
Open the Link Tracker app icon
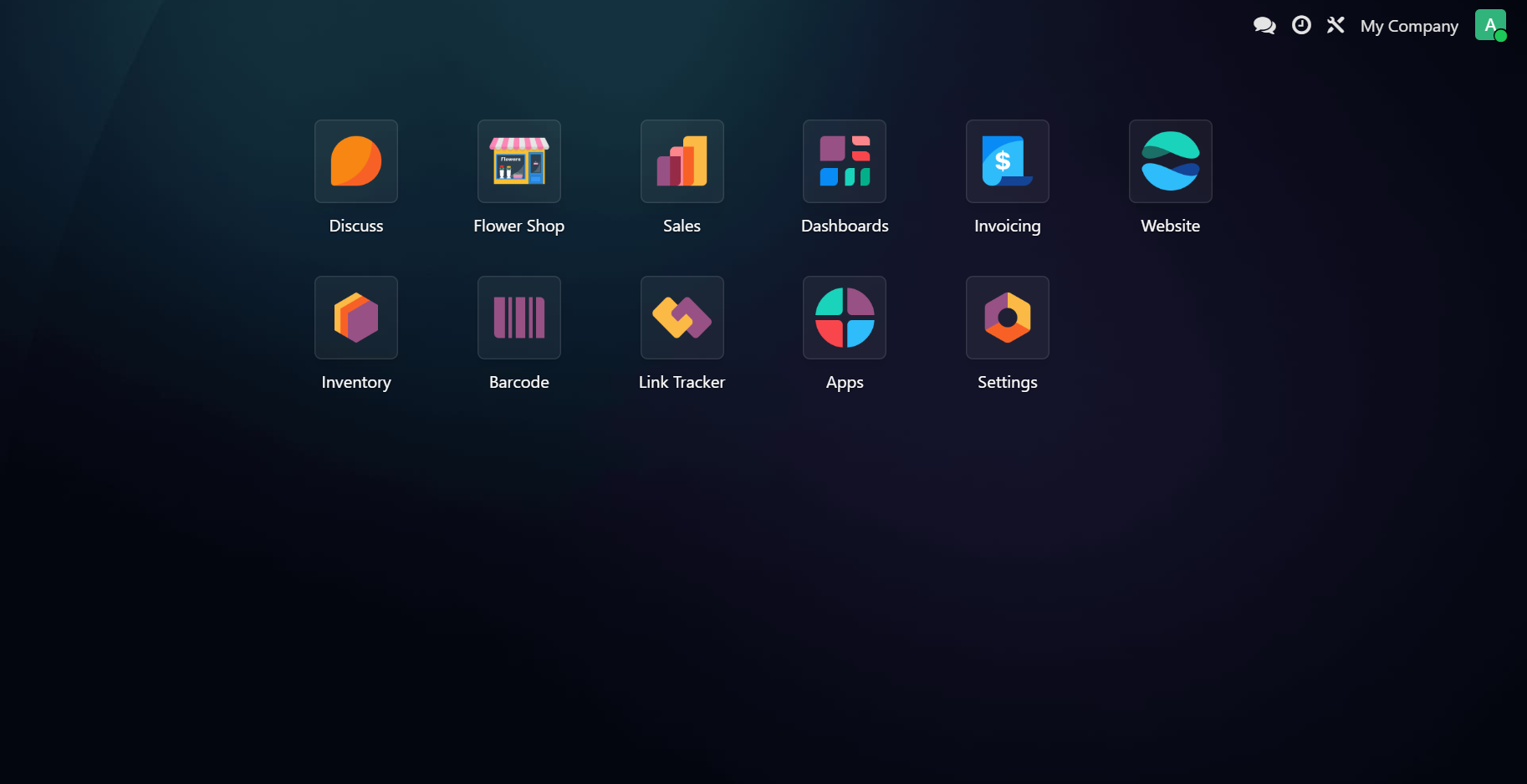point(682,318)
